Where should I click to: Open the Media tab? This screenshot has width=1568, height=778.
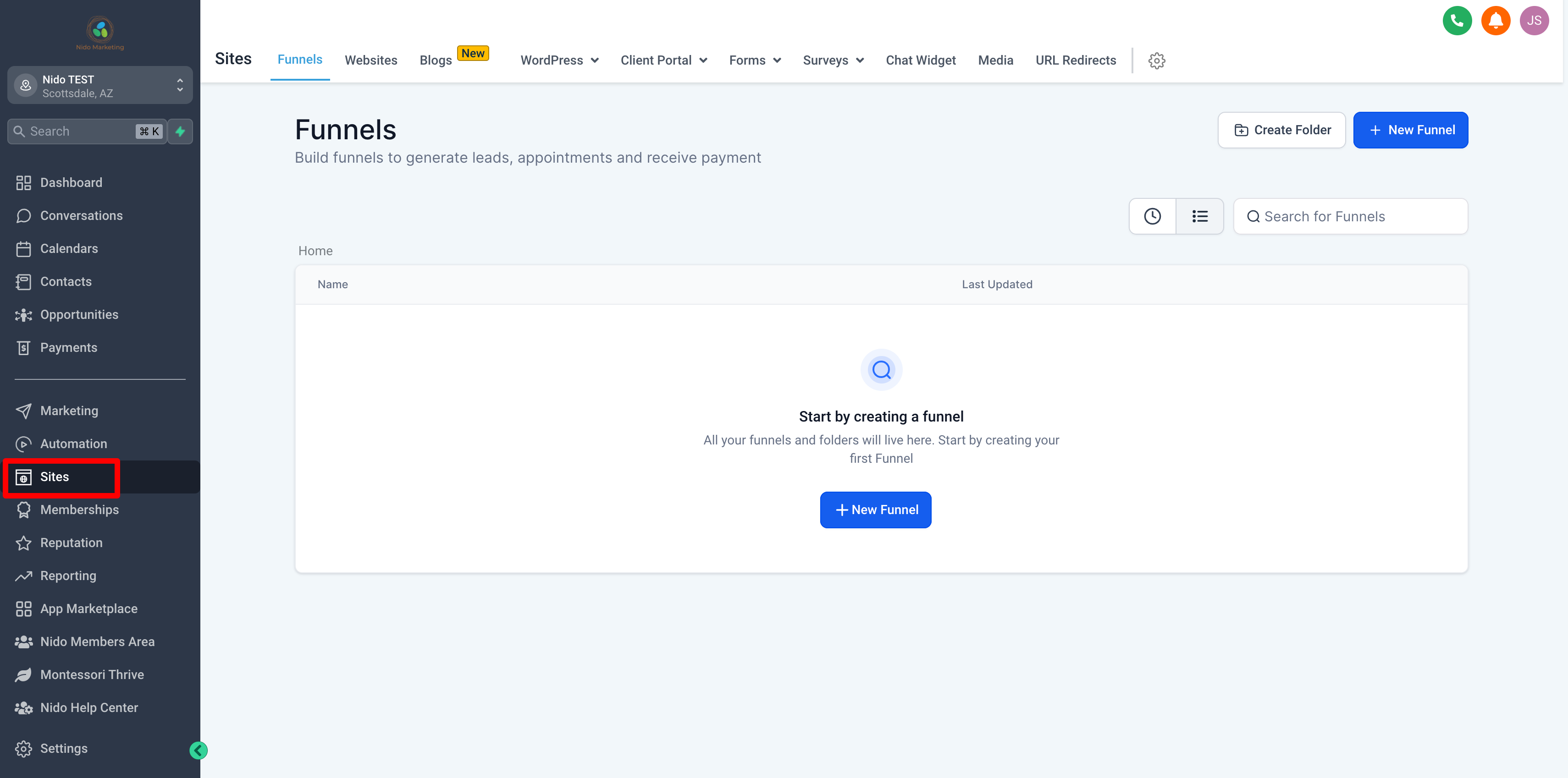tap(995, 60)
